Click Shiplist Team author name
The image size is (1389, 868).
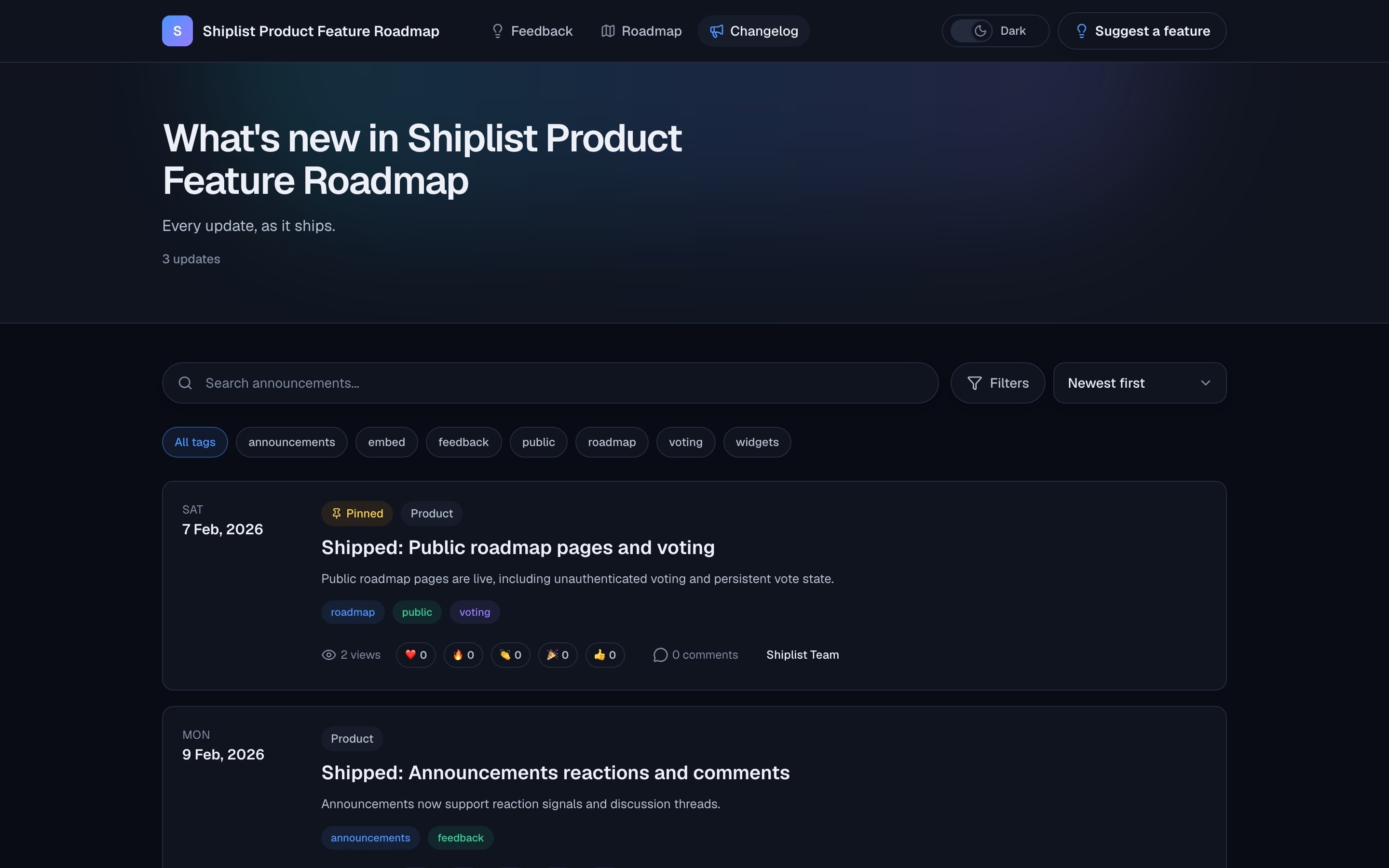point(803,655)
